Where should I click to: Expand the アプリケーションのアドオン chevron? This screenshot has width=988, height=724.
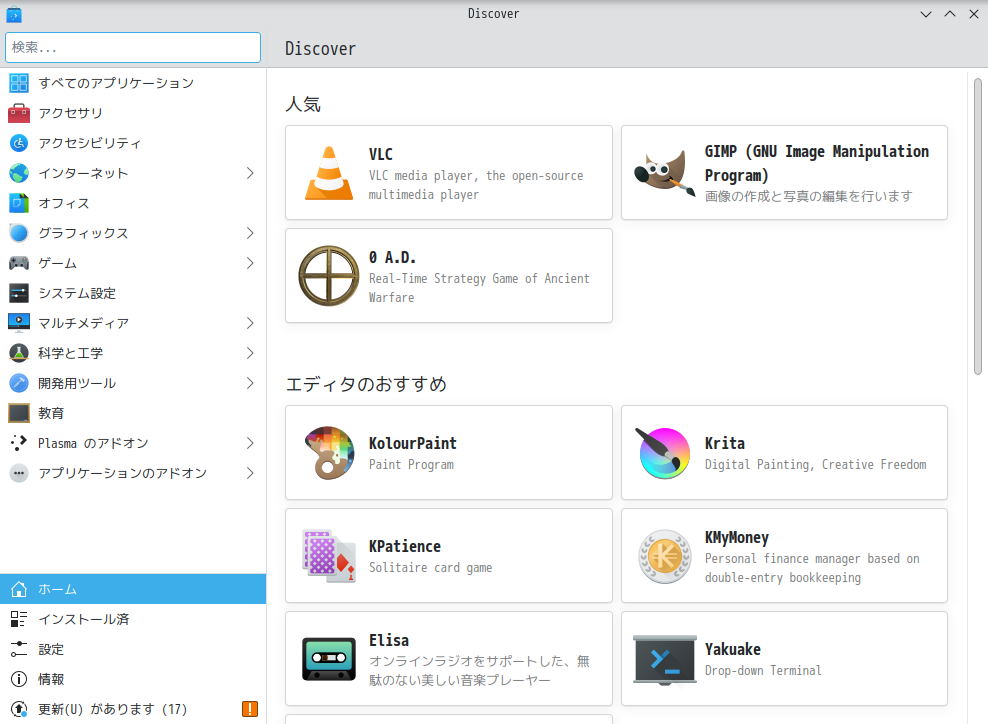[250, 473]
